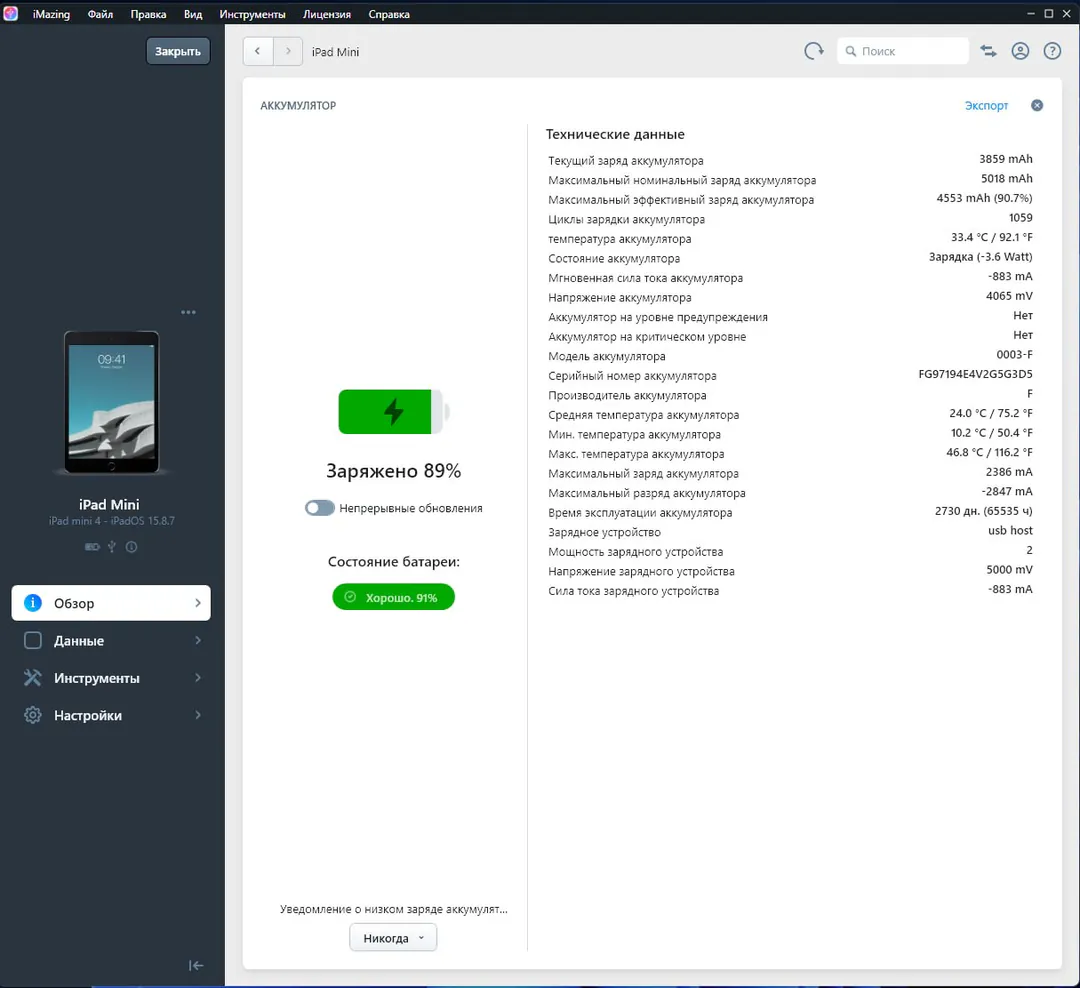Screen dimensions: 1080x988
Task: Open the Правка menu
Action: (x=148, y=14)
